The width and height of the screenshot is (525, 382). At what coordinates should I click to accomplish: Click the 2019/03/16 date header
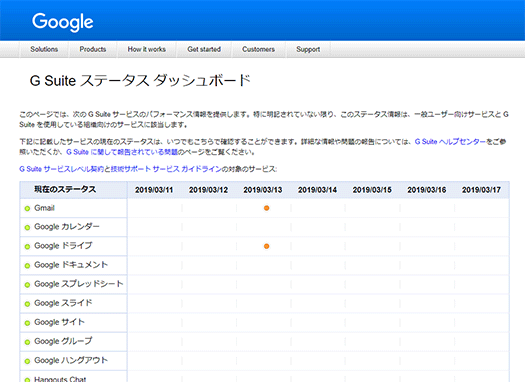(427, 190)
